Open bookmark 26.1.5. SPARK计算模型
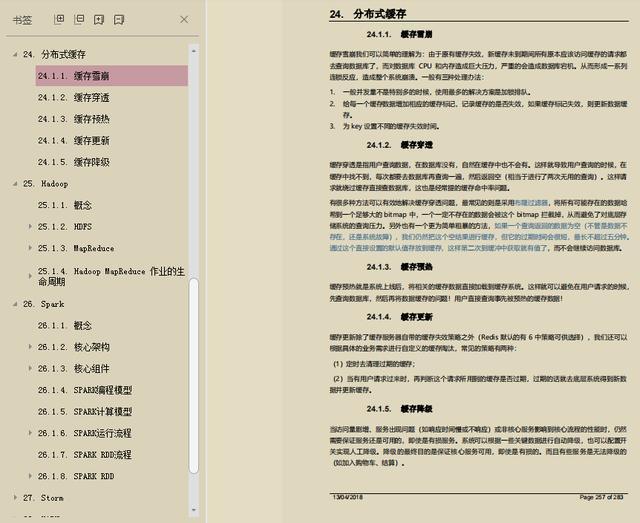 (x=85, y=412)
